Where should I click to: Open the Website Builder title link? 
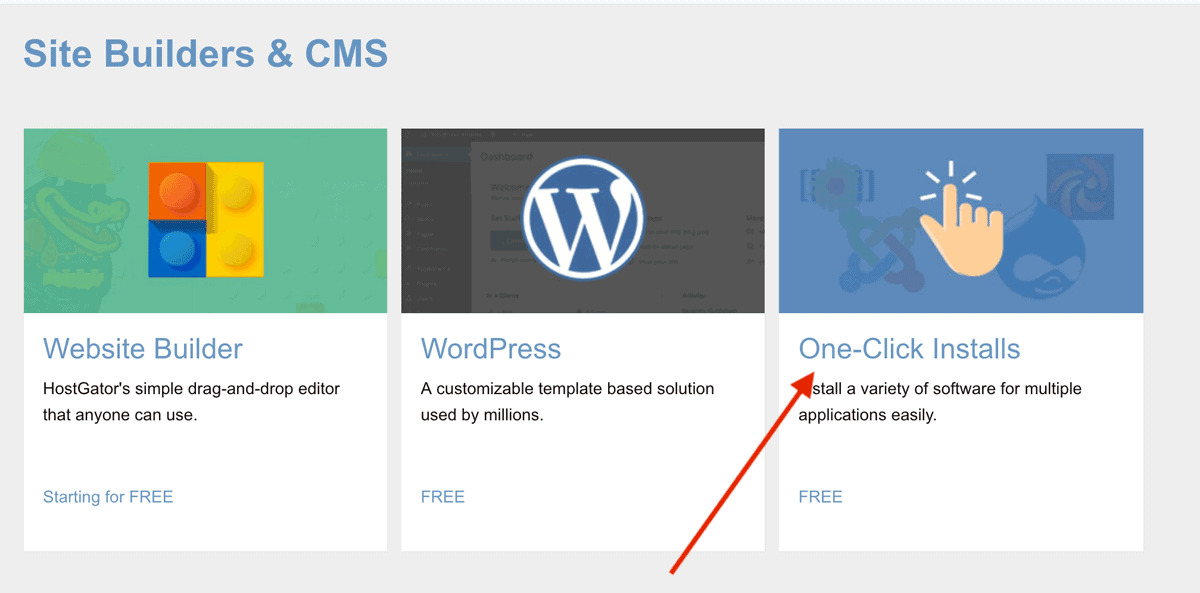pyautogui.click(x=143, y=349)
